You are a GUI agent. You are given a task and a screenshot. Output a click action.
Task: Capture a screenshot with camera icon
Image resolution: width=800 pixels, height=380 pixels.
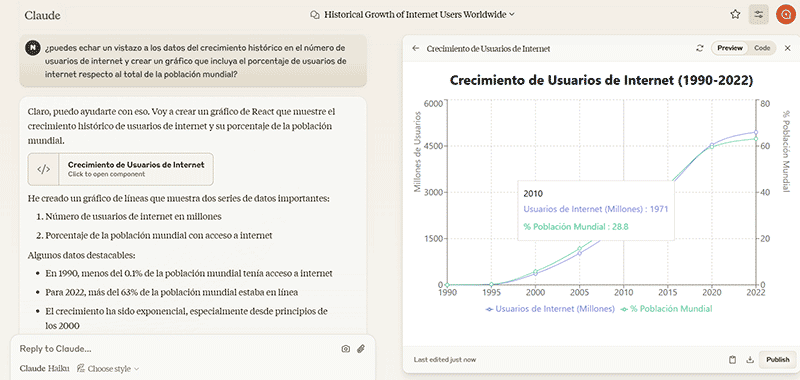pos(346,349)
